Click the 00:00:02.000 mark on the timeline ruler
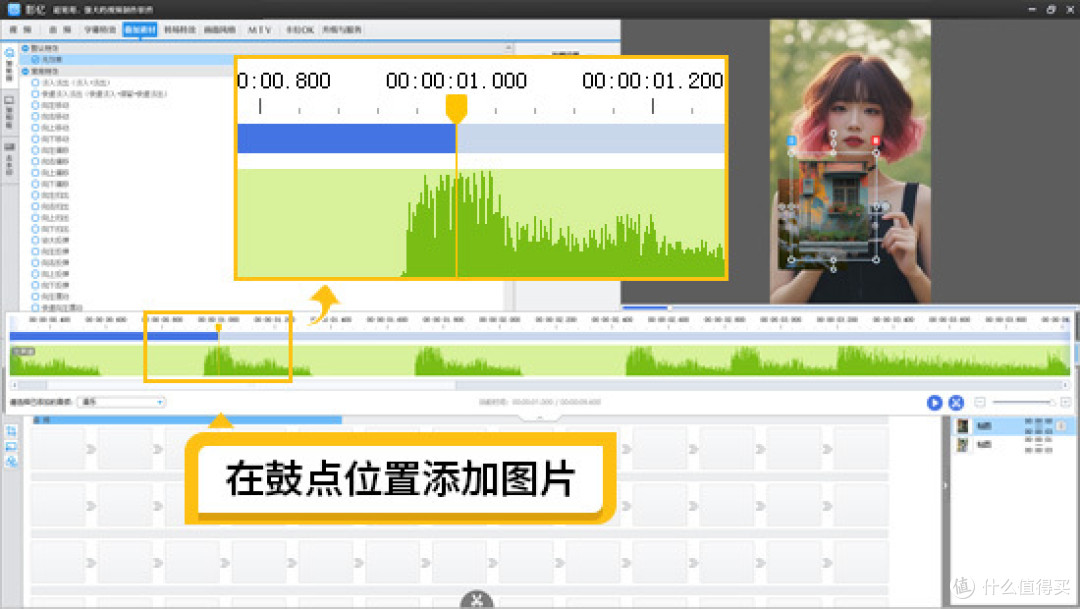The height and width of the screenshot is (609, 1080). (499, 320)
